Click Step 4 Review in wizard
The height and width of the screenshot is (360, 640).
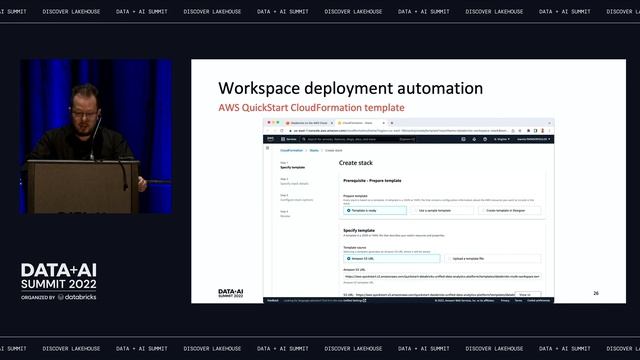[285, 214]
